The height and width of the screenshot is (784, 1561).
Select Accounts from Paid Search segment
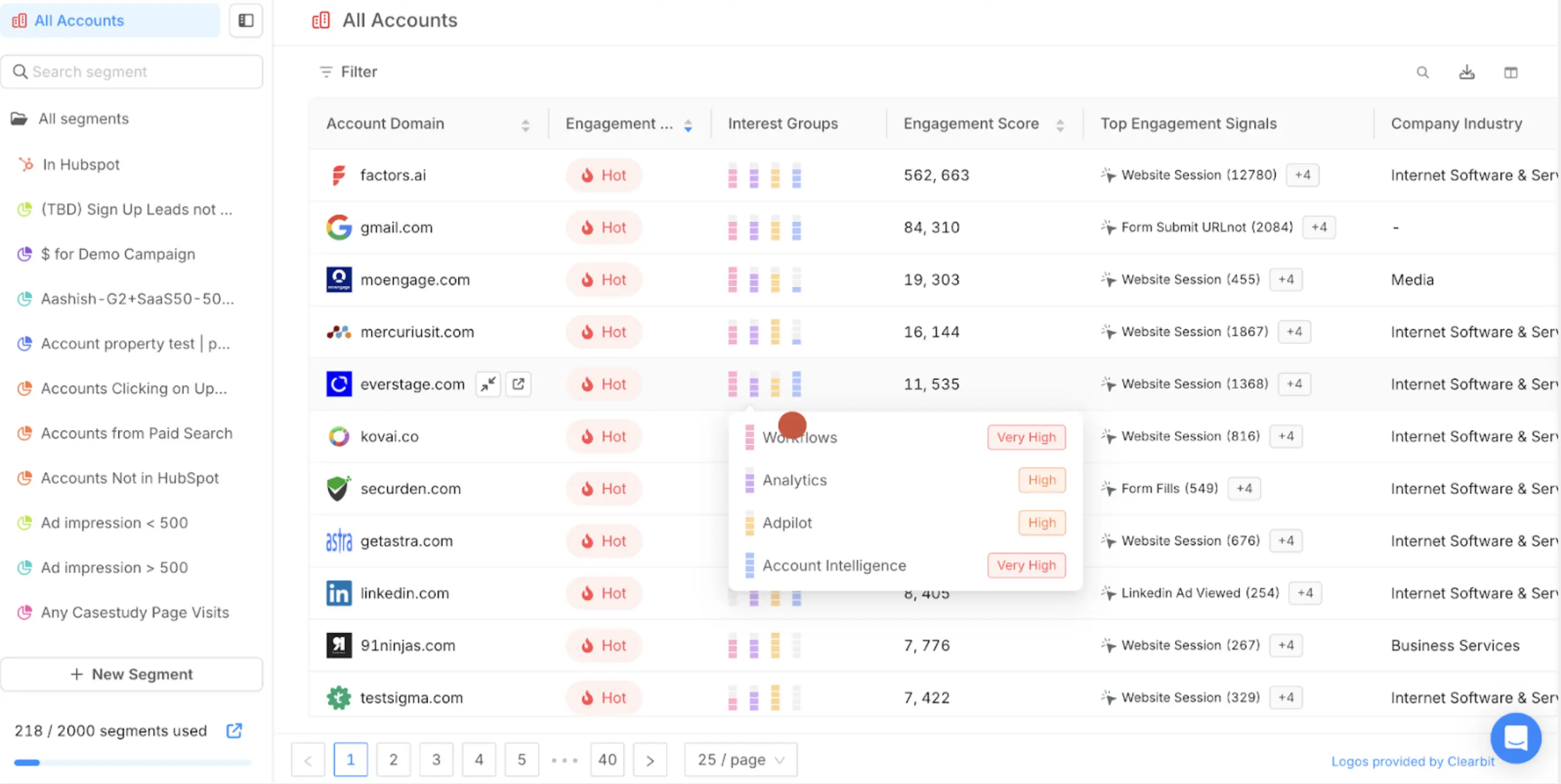(136, 433)
